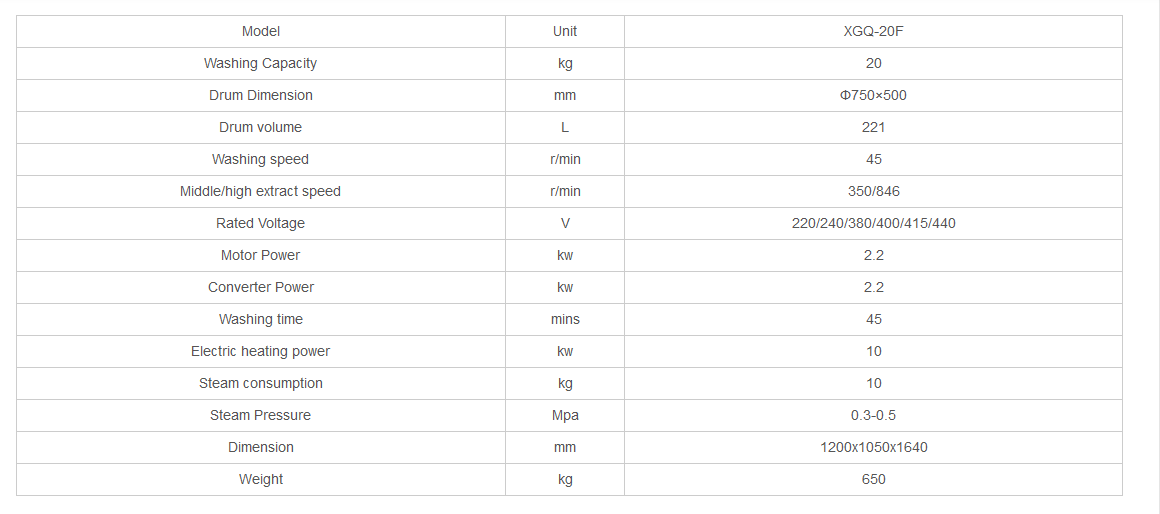Select the 0.3-0.5 steam pressure value
Viewport: 1160px width, 514px height.
tap(873, 415)
